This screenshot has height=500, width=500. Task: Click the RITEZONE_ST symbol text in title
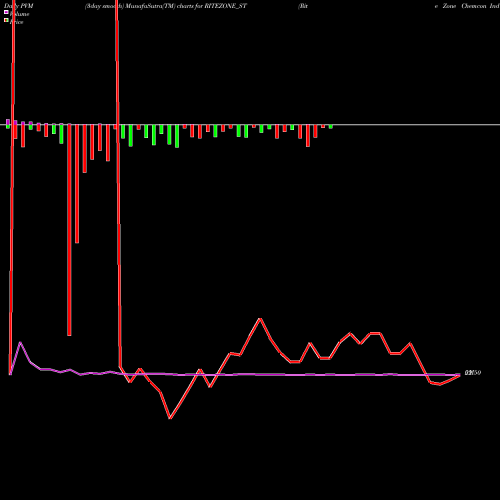click(225, 6)
